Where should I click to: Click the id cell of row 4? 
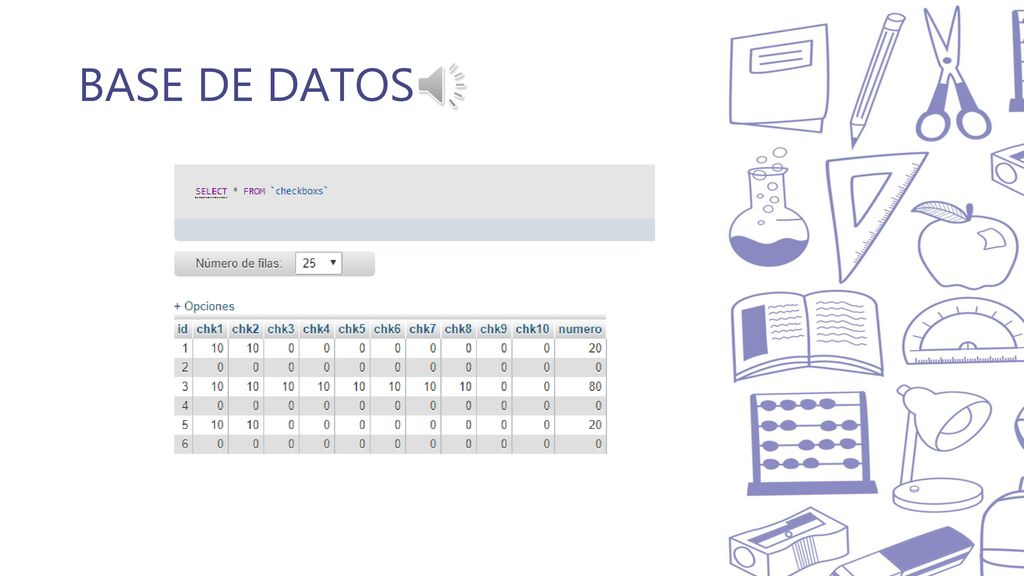(185, 406)
